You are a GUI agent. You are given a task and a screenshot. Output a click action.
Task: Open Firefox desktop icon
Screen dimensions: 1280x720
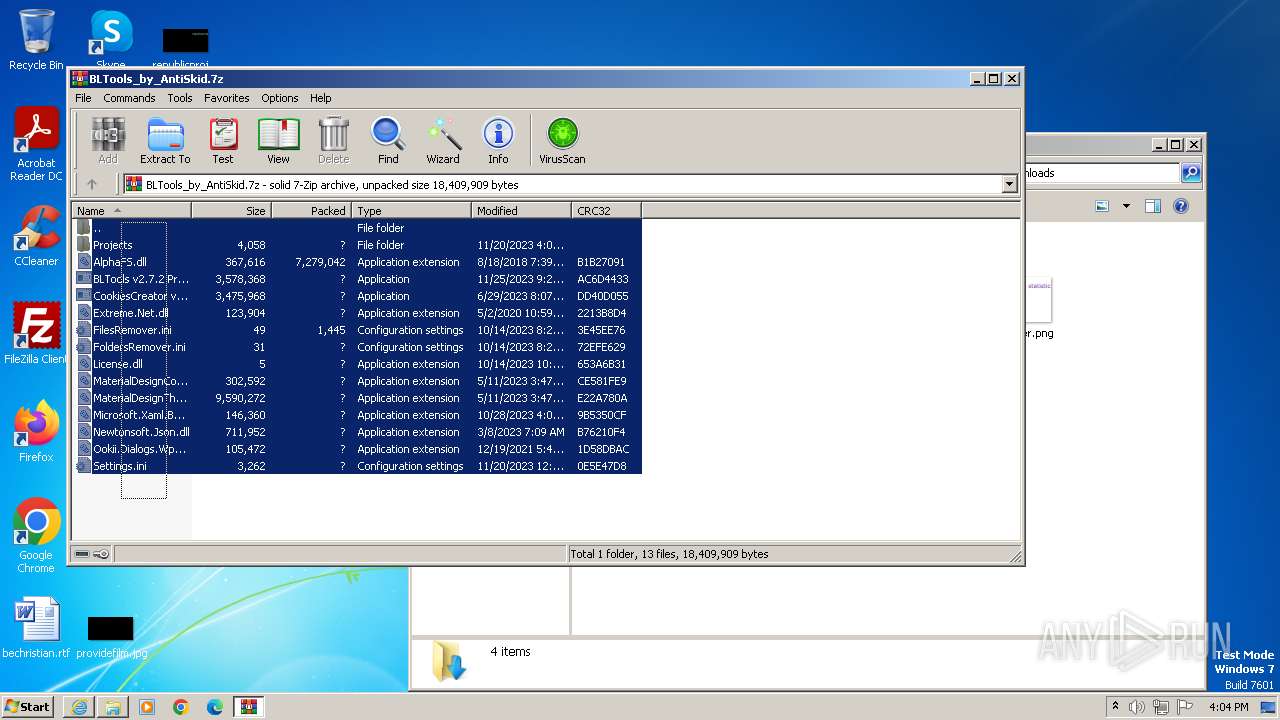click(x=36, y=432)
